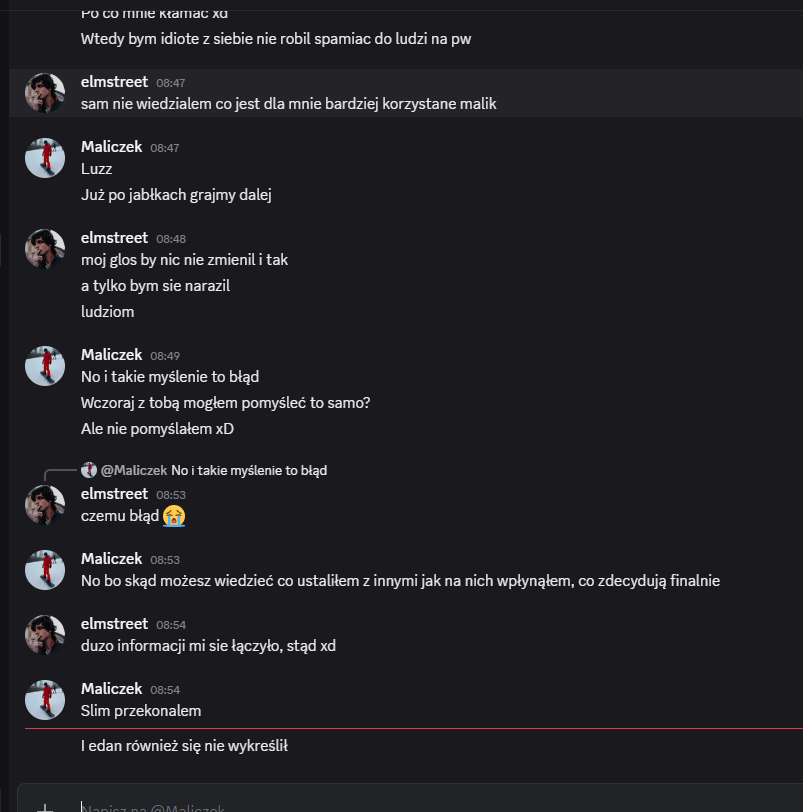Click the crying emoji in elmstreet's message
The image size is (803, 812).
174,516
